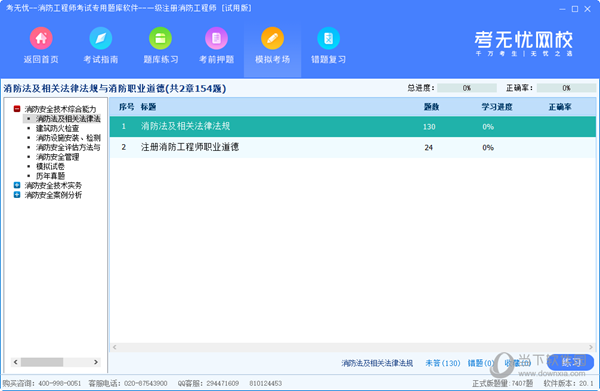
Task: Click the question count 24 cell
Action: point(428,147)
